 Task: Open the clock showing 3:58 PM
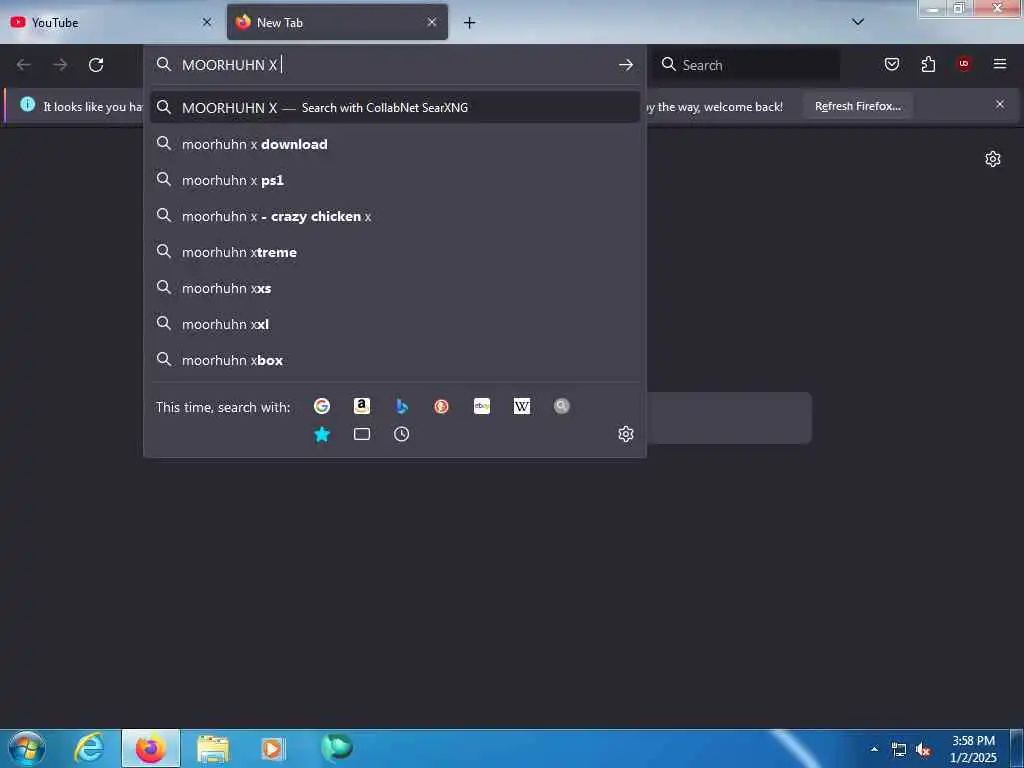[x=973, y=749]
